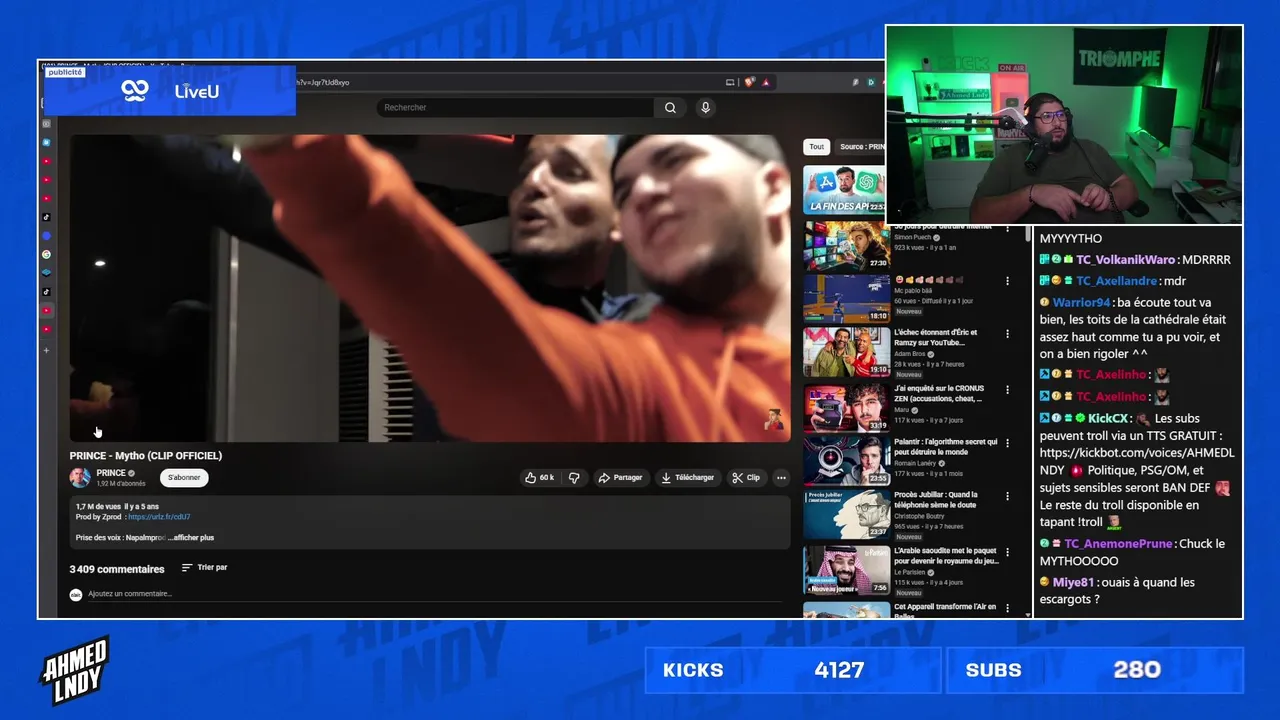The image size is (1280, 720).
Task: Open the kickbot.com voices link in chat
Action: pos(1137,461)
